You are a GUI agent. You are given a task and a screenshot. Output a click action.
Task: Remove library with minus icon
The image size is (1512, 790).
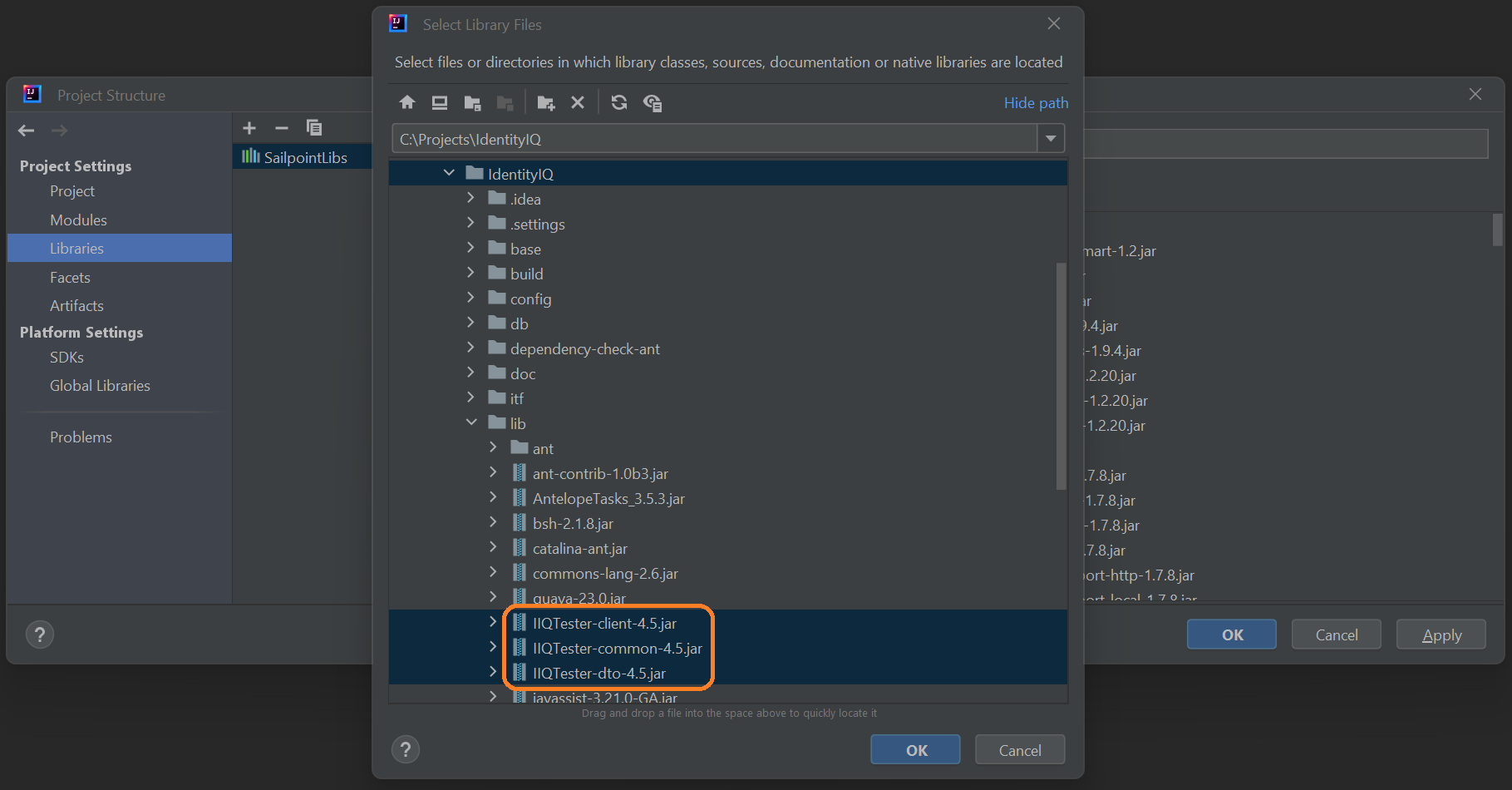(x=282, y=128)
